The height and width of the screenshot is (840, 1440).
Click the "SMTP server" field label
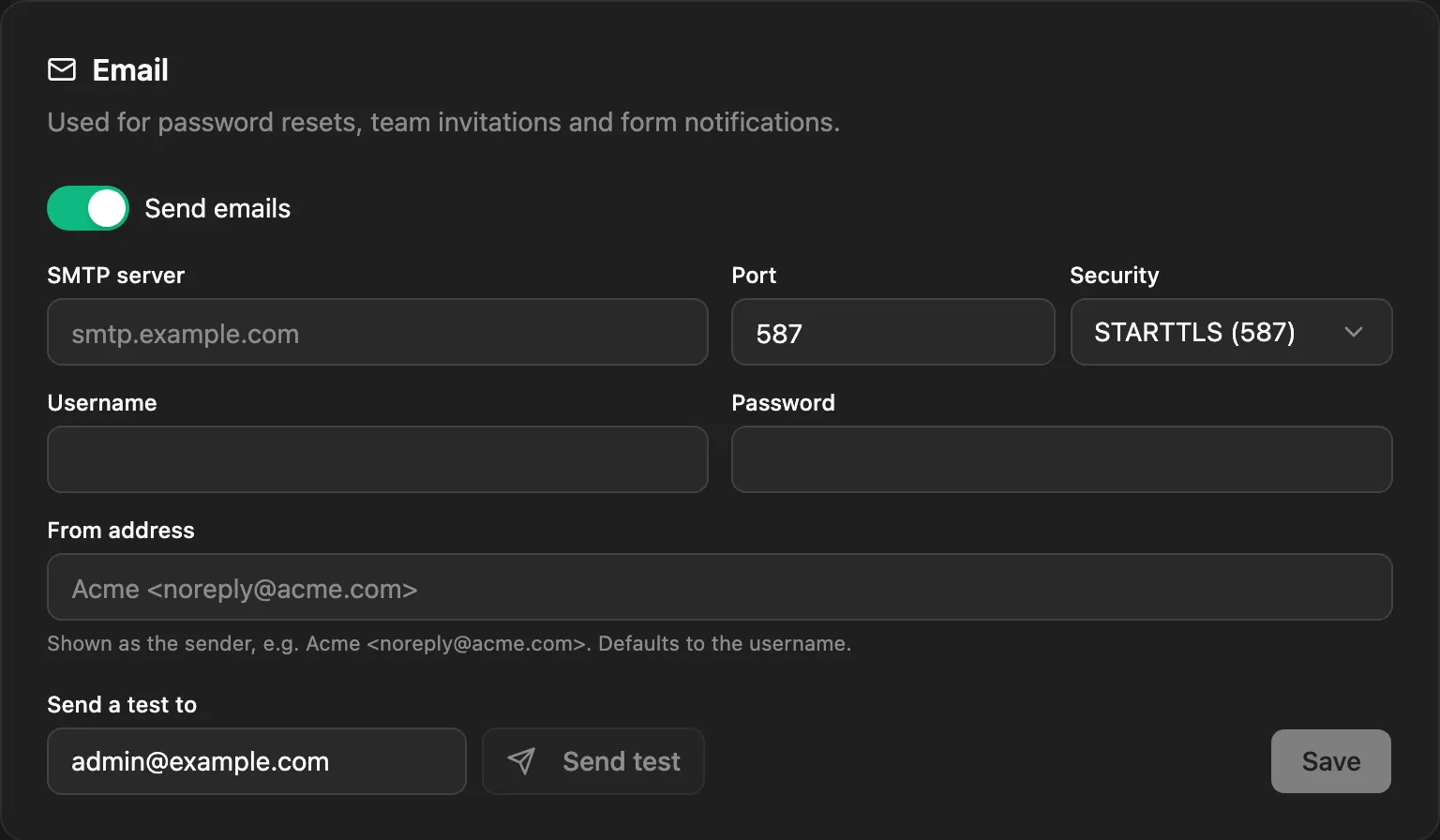click(x=116, y=276)
